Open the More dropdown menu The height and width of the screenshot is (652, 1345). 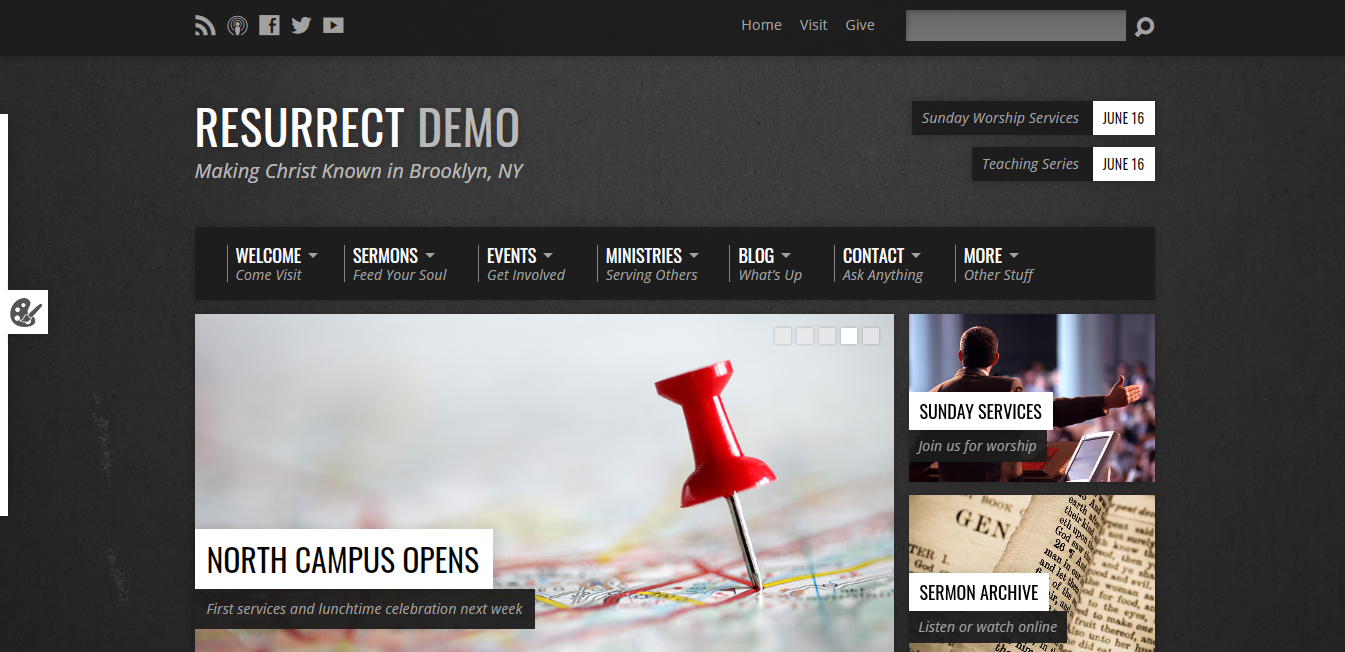(x=990, y=256)
